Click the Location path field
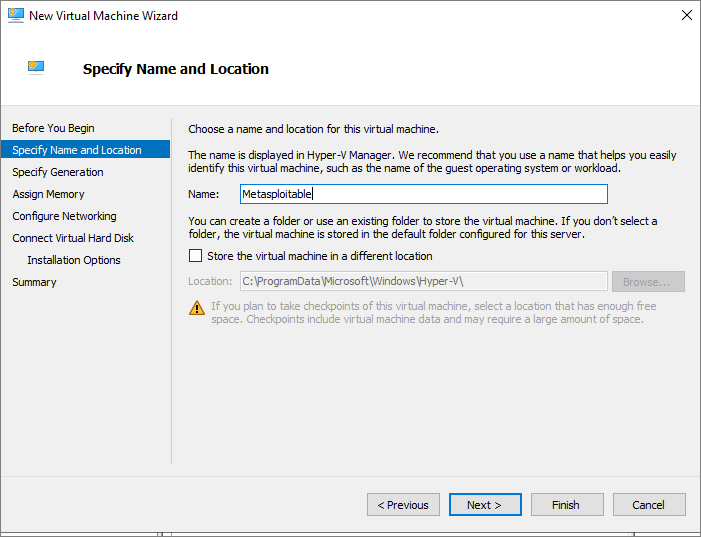The width and height of the screenshot is (701, 537). click(424, 281)
